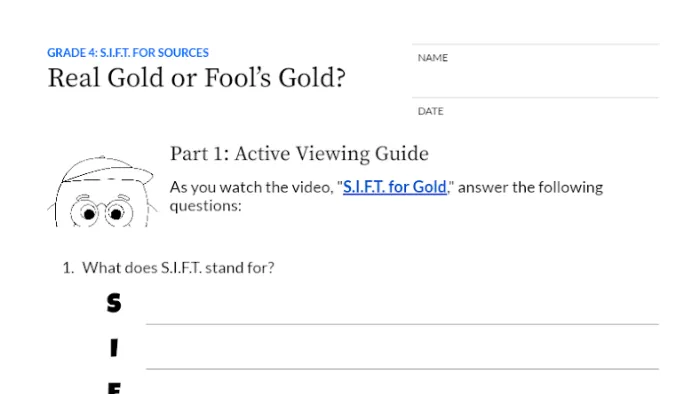Click the bold letter S
Screen dimensions: 700x394
coord(114,303)
